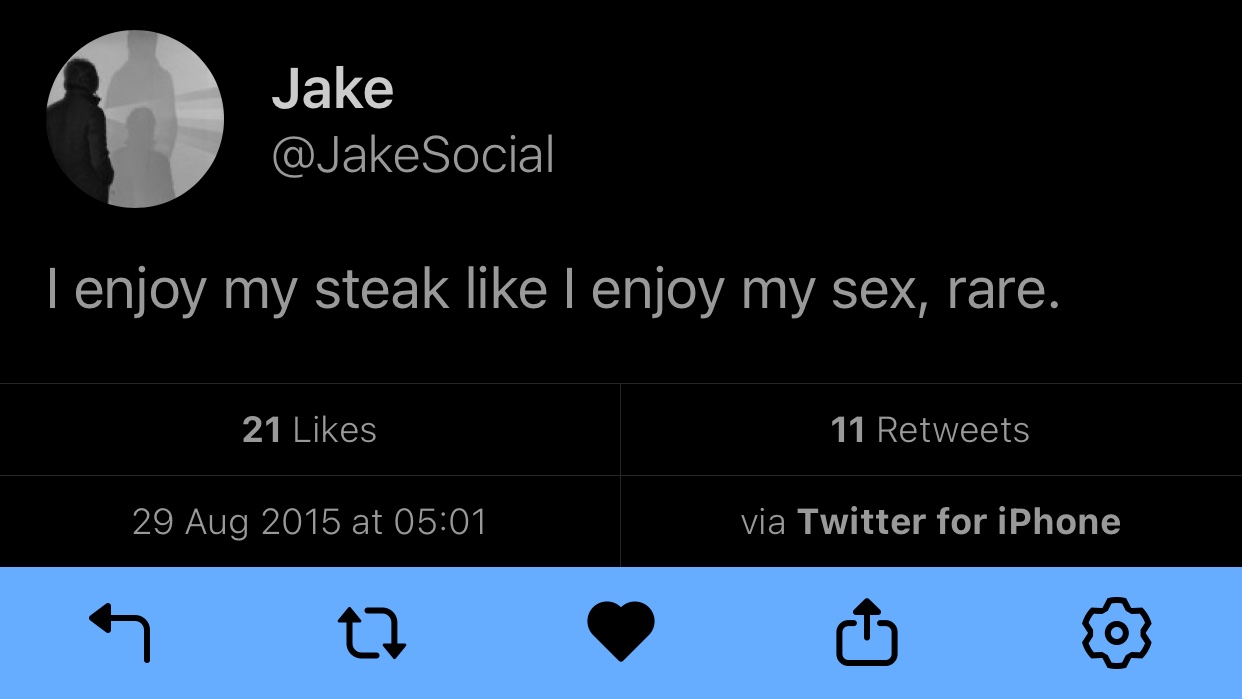Click the first "enjoy" in the tweet

pos(140,291)
